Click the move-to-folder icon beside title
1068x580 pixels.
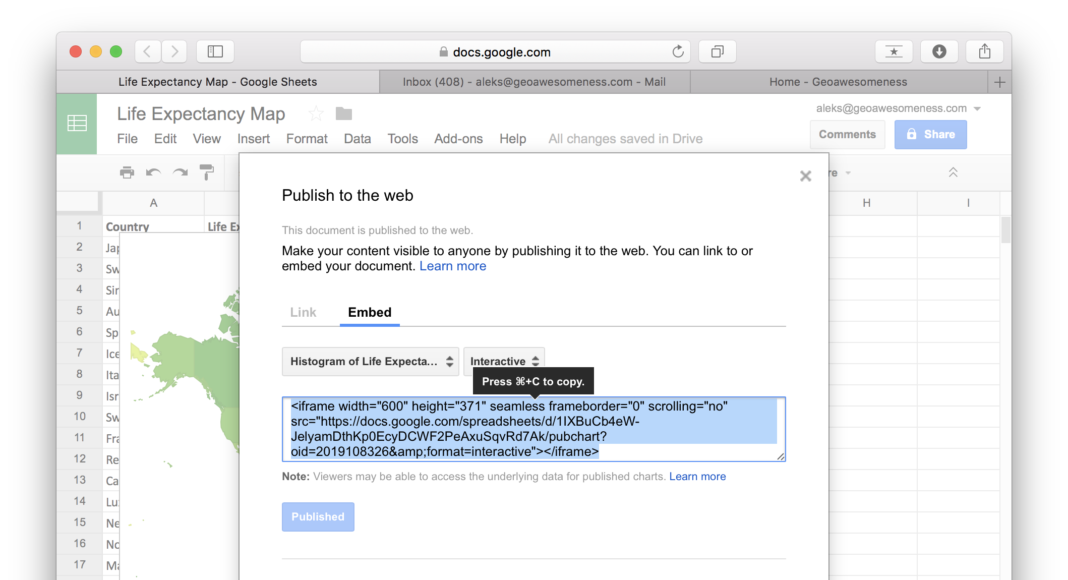pyautogui.click(x=344, y=114)
